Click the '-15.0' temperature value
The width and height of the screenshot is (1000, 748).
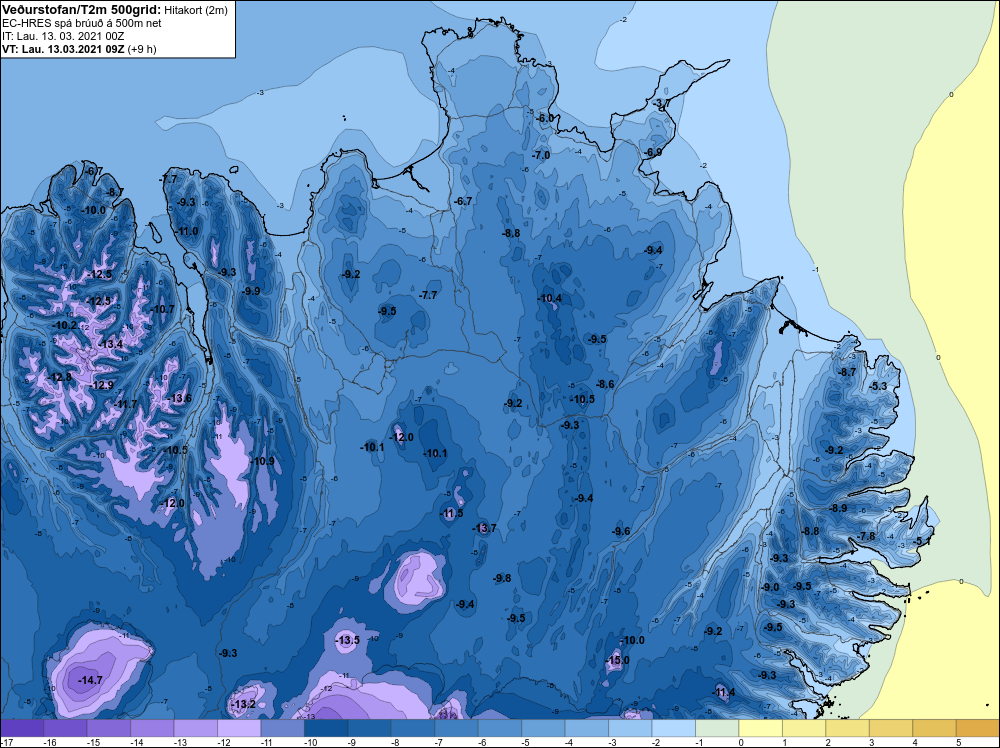click(x=617, y=660)
